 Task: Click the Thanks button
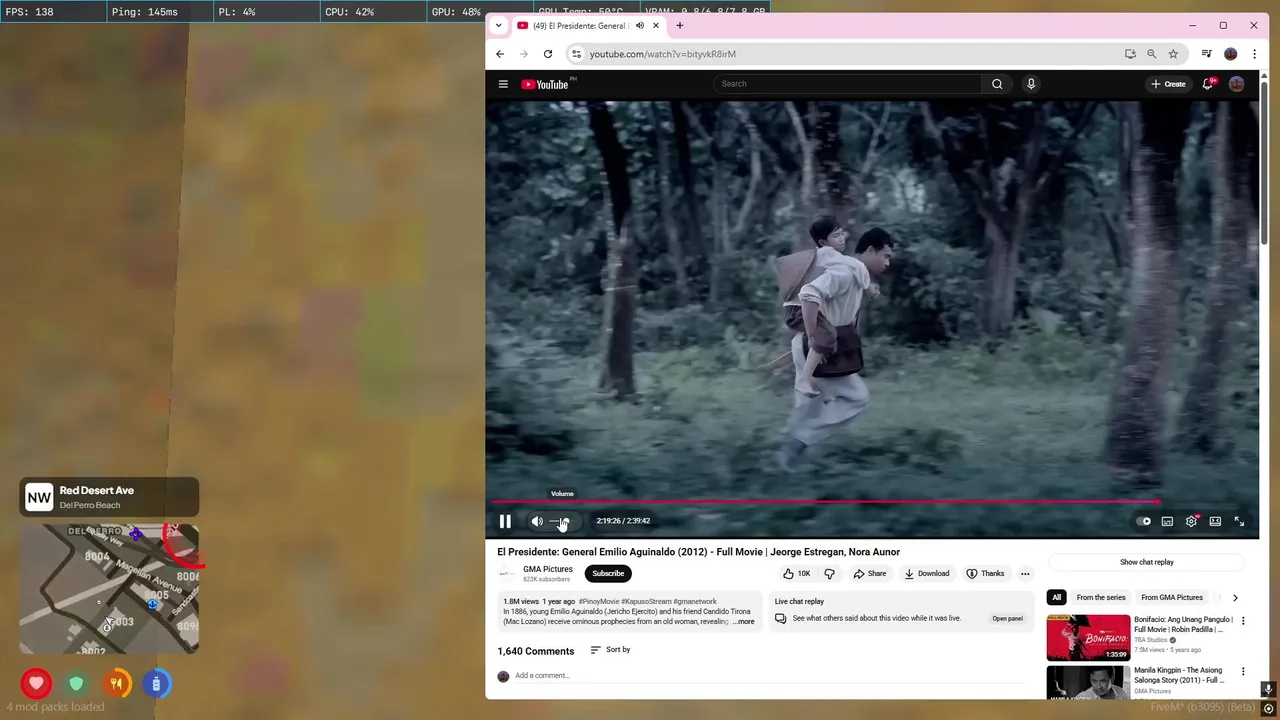985,574
